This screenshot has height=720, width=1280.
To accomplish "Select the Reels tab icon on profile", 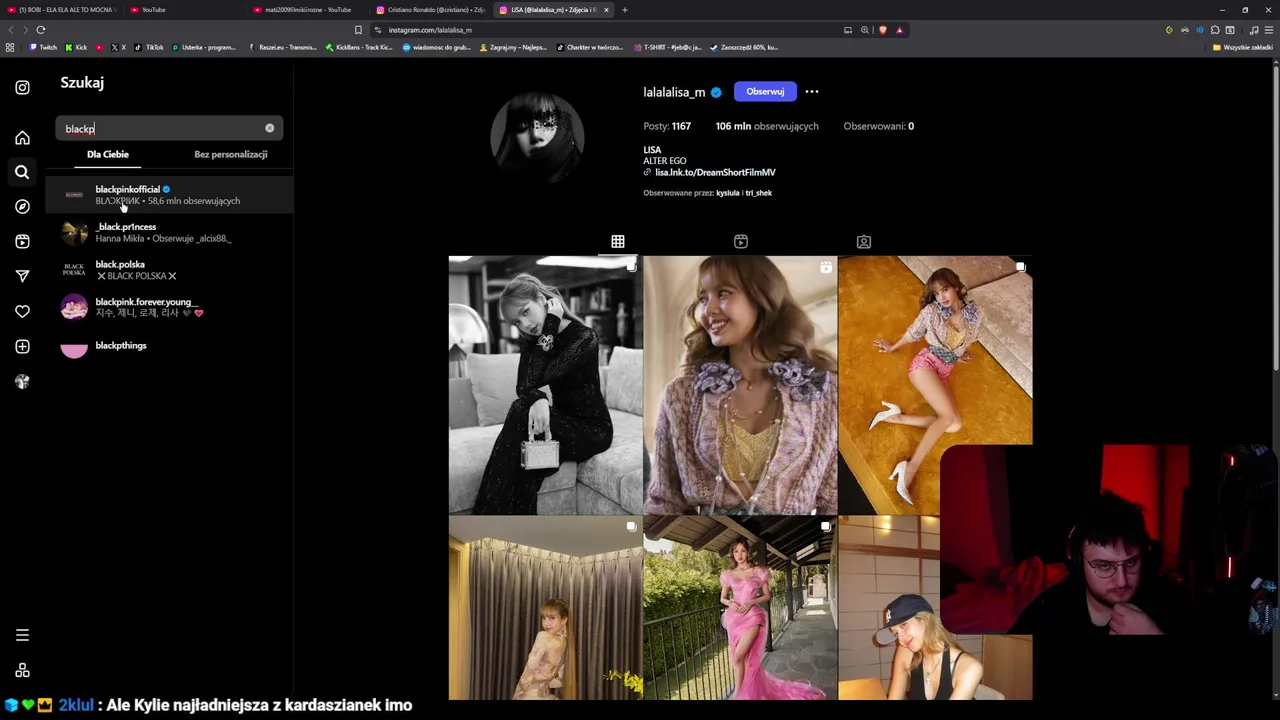I will (741, 241).
